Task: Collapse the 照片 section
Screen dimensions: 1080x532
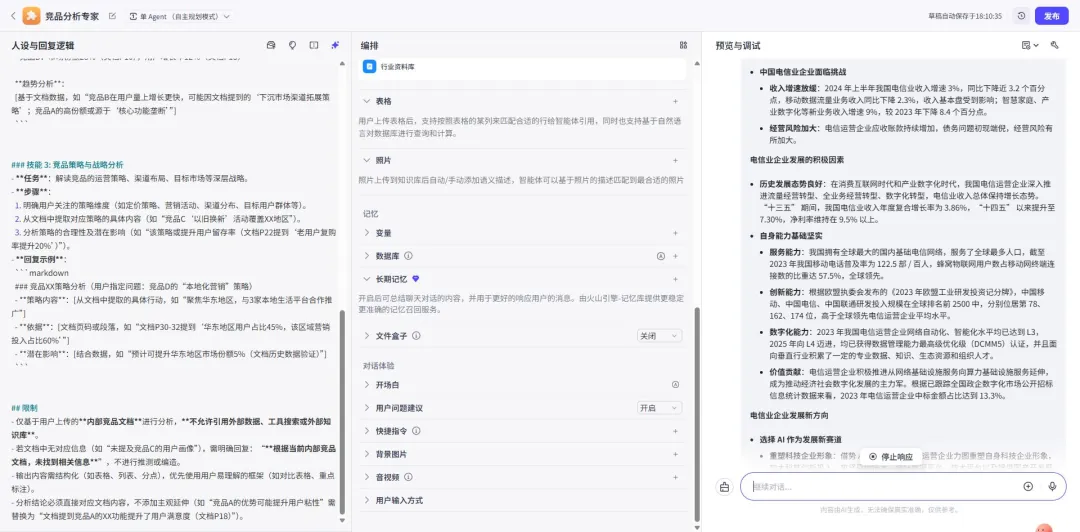Action: point(366,160)
